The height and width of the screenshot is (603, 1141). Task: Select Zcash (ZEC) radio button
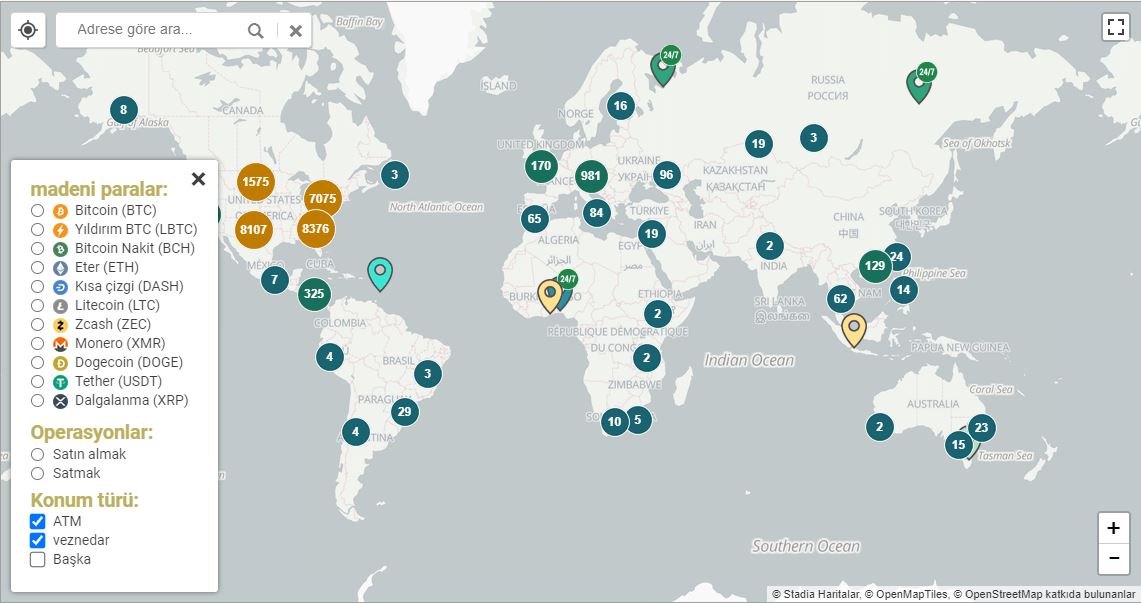[x=37, y=324]
